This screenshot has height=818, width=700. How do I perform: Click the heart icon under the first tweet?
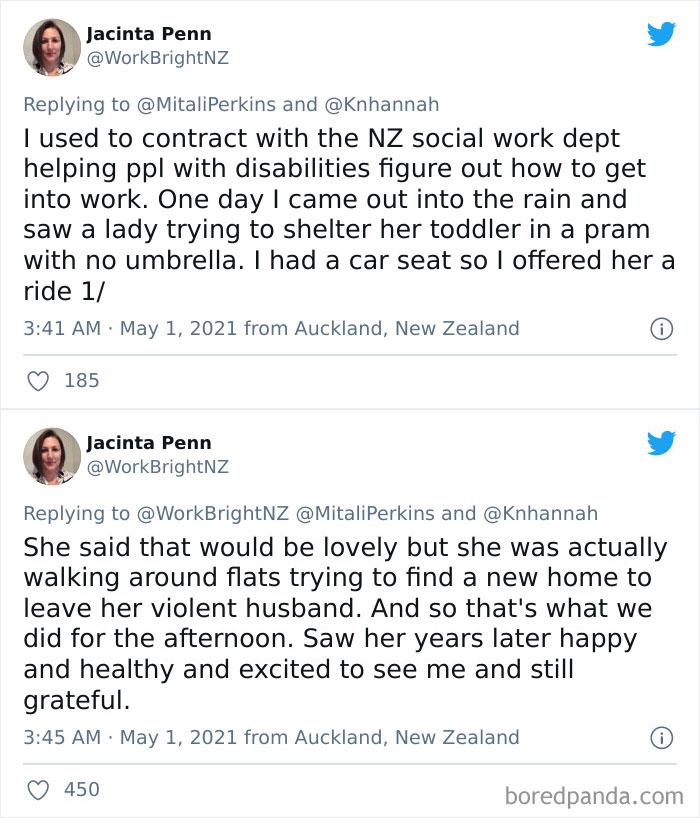39,380
